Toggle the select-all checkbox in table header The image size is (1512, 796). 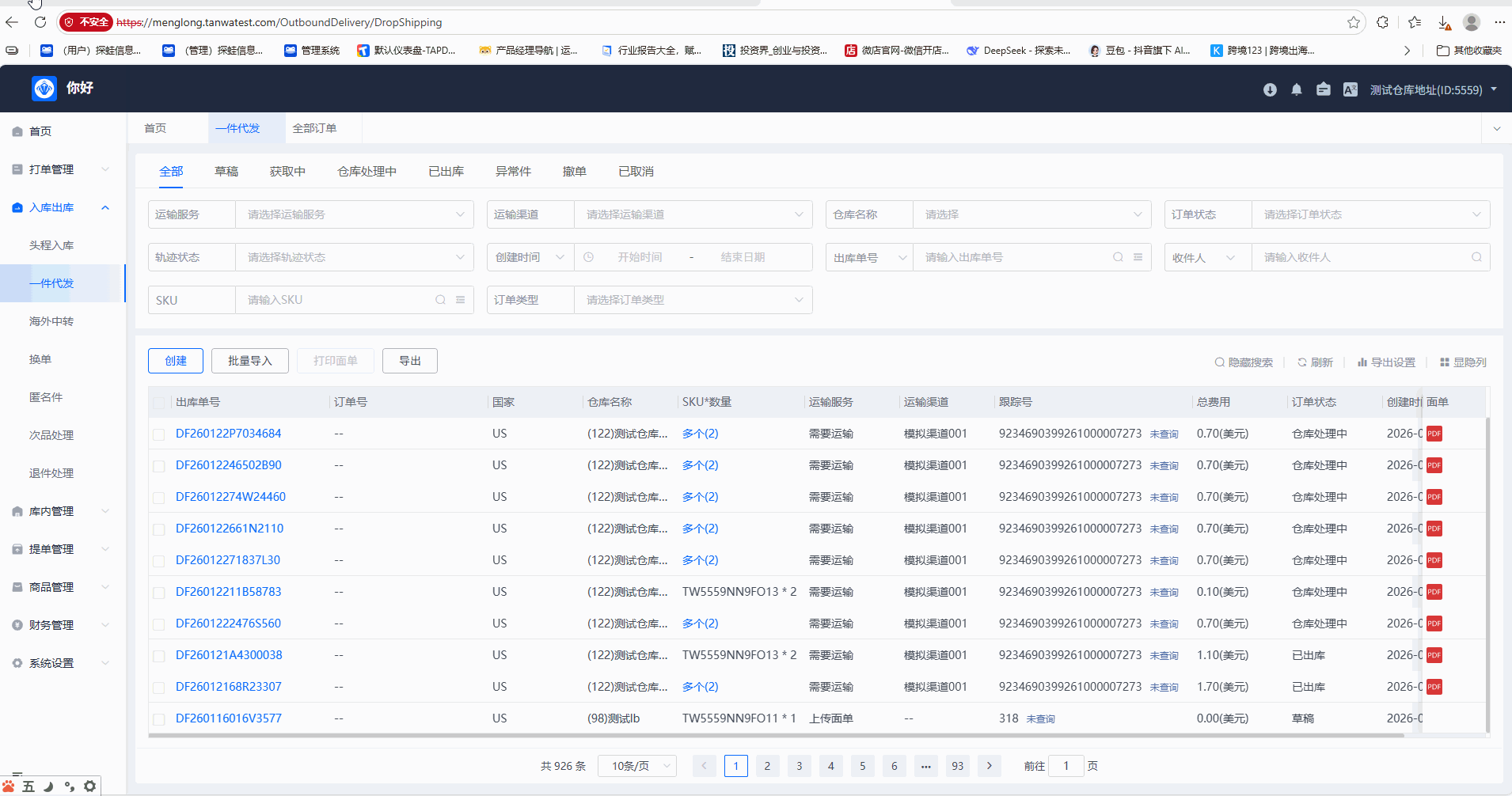[159, 403]
